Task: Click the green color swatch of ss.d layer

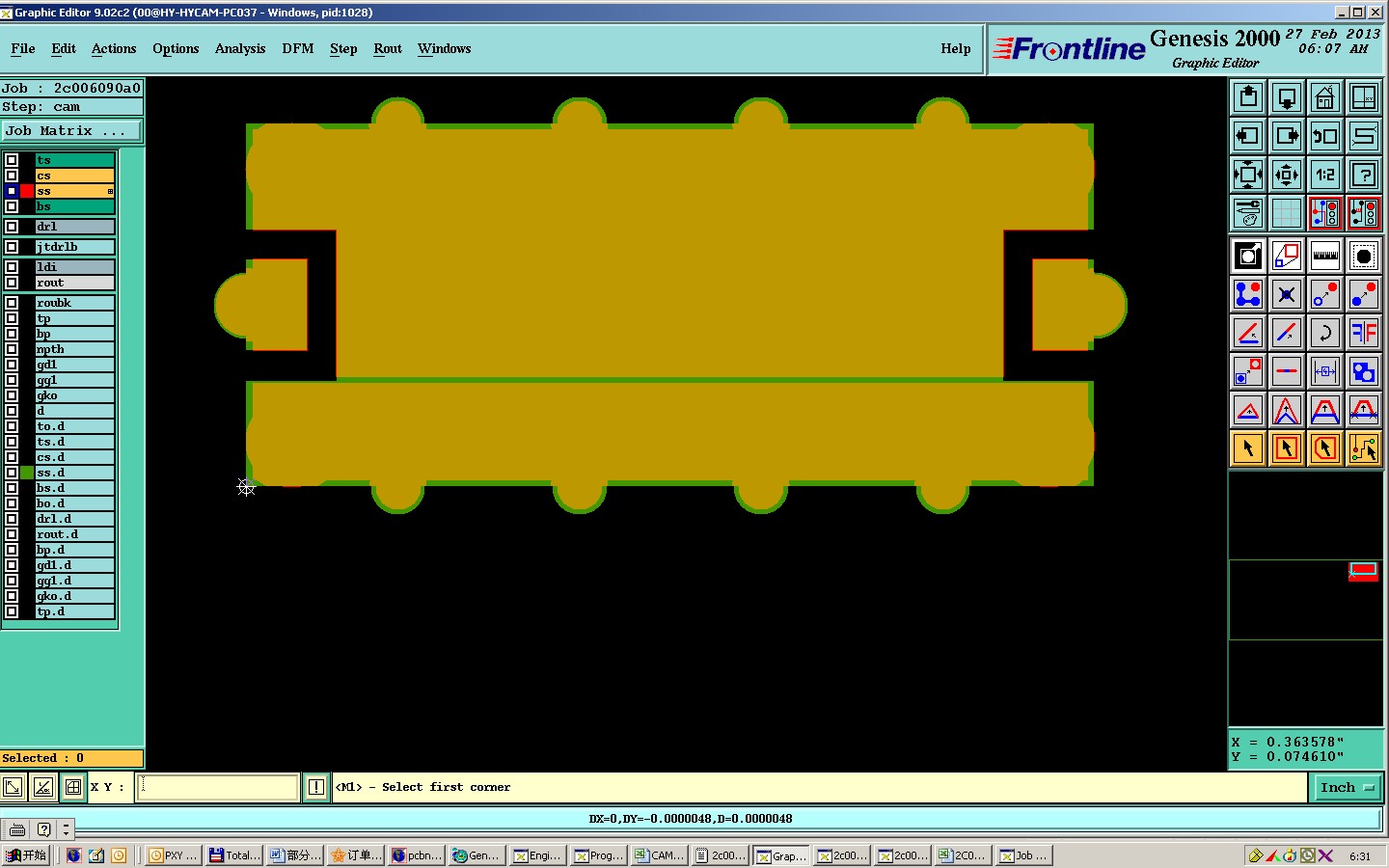Action: [27, 473]
